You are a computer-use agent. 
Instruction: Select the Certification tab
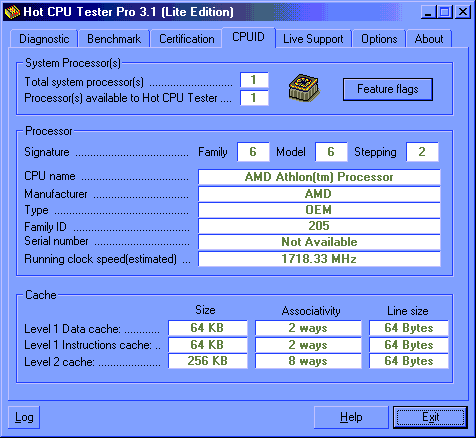tap(187, 39)
